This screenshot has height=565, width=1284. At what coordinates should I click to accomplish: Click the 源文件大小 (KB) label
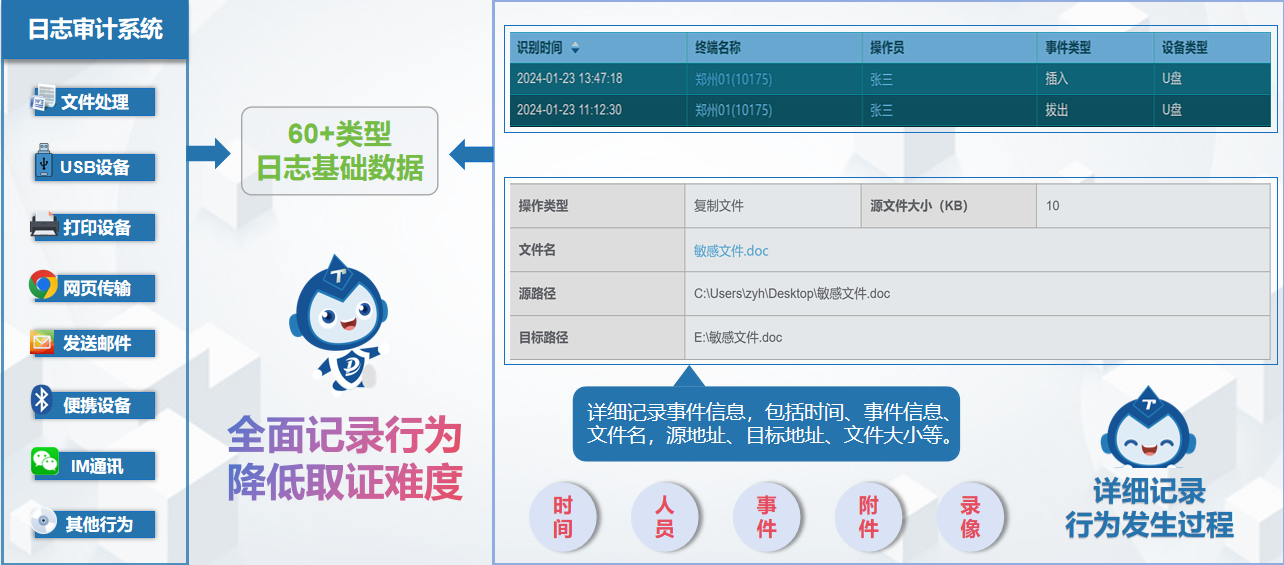(x=919, y=206)
